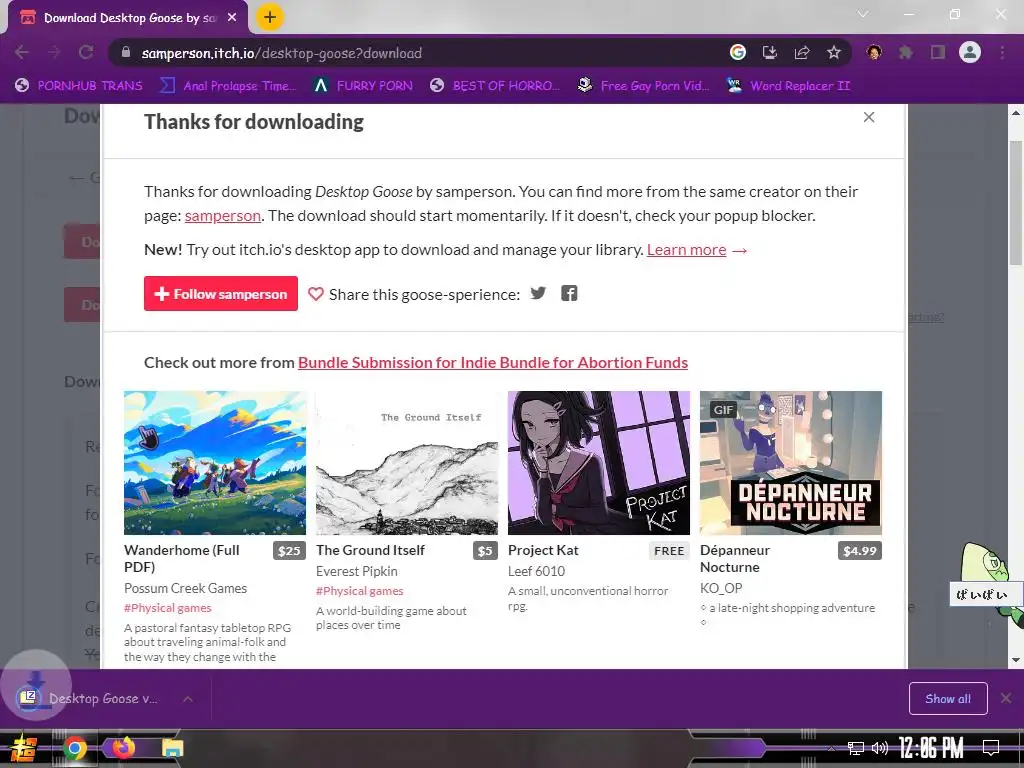Open the extensions puzzle icon
The image size is (1024, 768).
coord(906,52)
